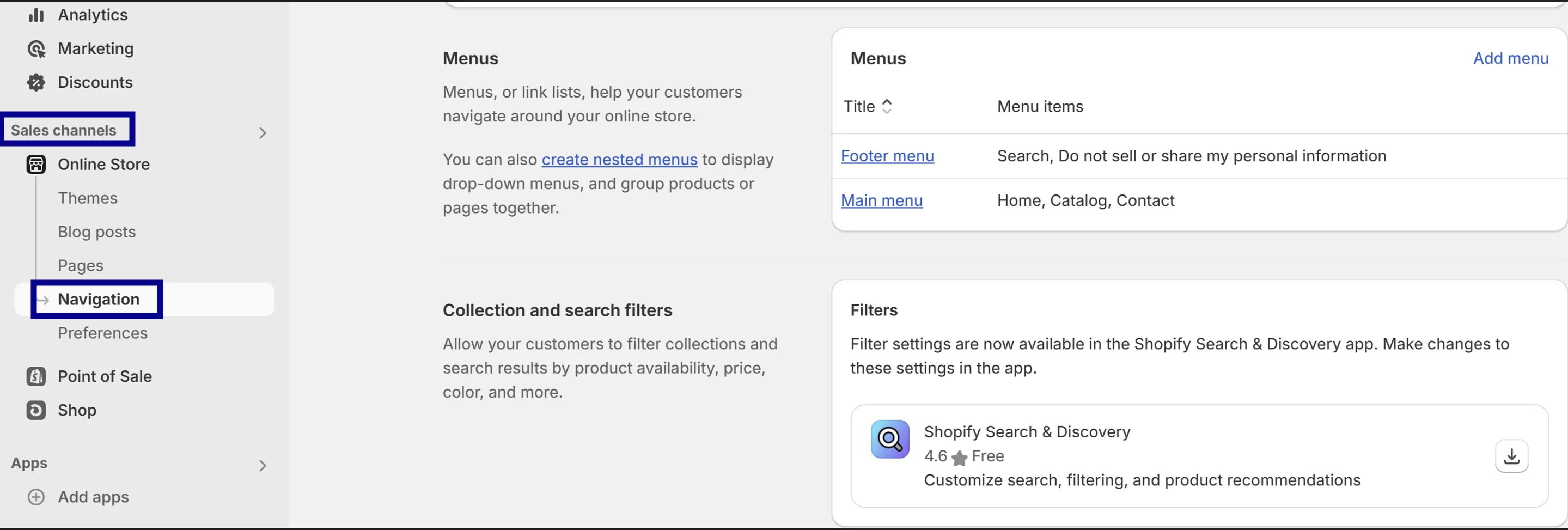This screenshot has height=530, width=1568.
Task: Click the Shopify Search & Discovery title
Action: coord(1027,432)
